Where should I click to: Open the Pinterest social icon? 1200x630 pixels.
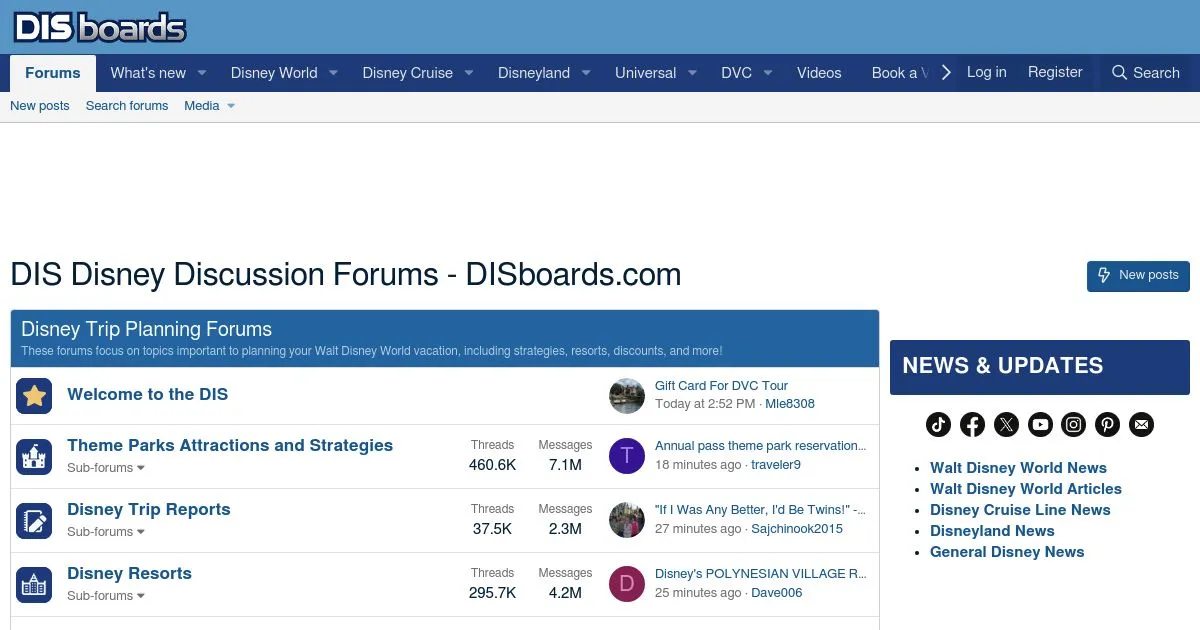1107,425
